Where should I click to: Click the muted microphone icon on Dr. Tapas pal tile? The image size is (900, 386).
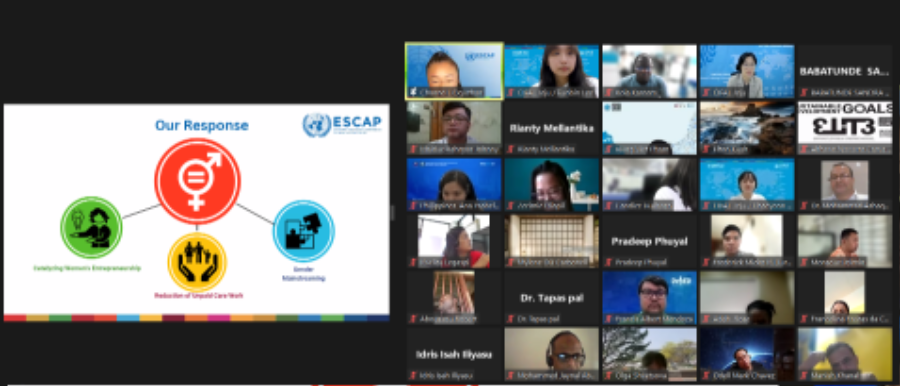point(510,319)
